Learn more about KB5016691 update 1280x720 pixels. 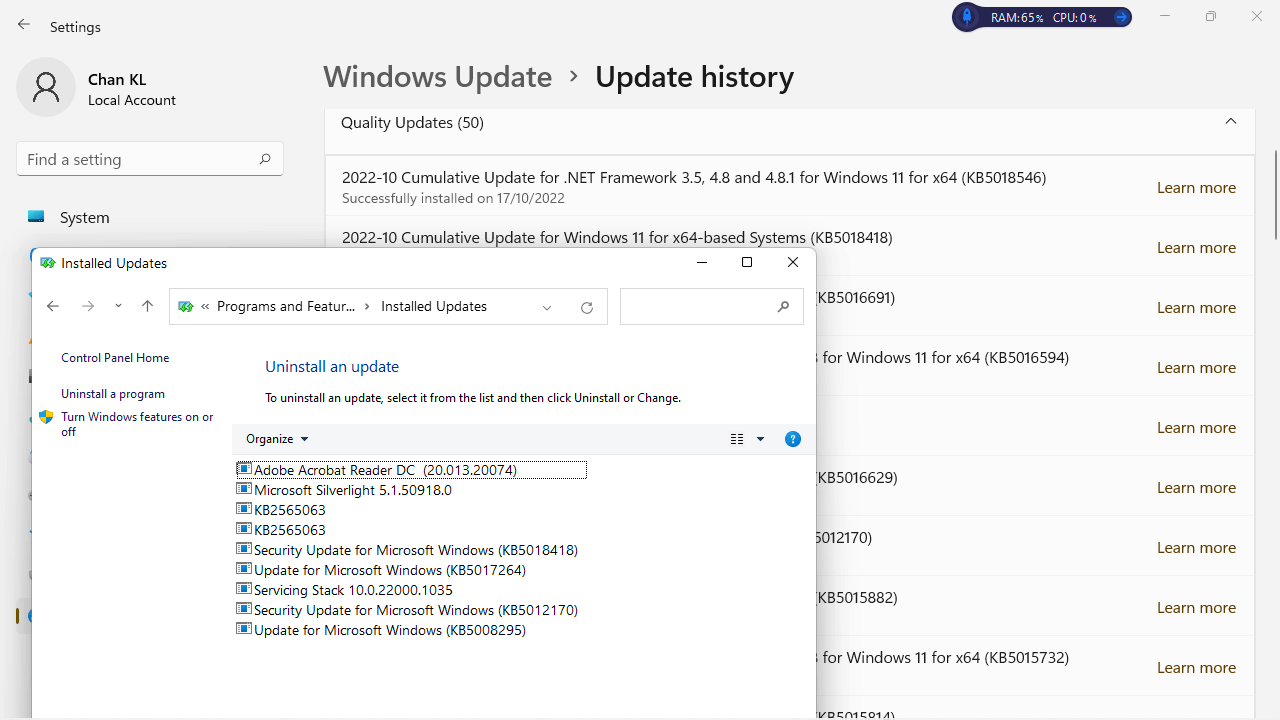click(1196, 308)
